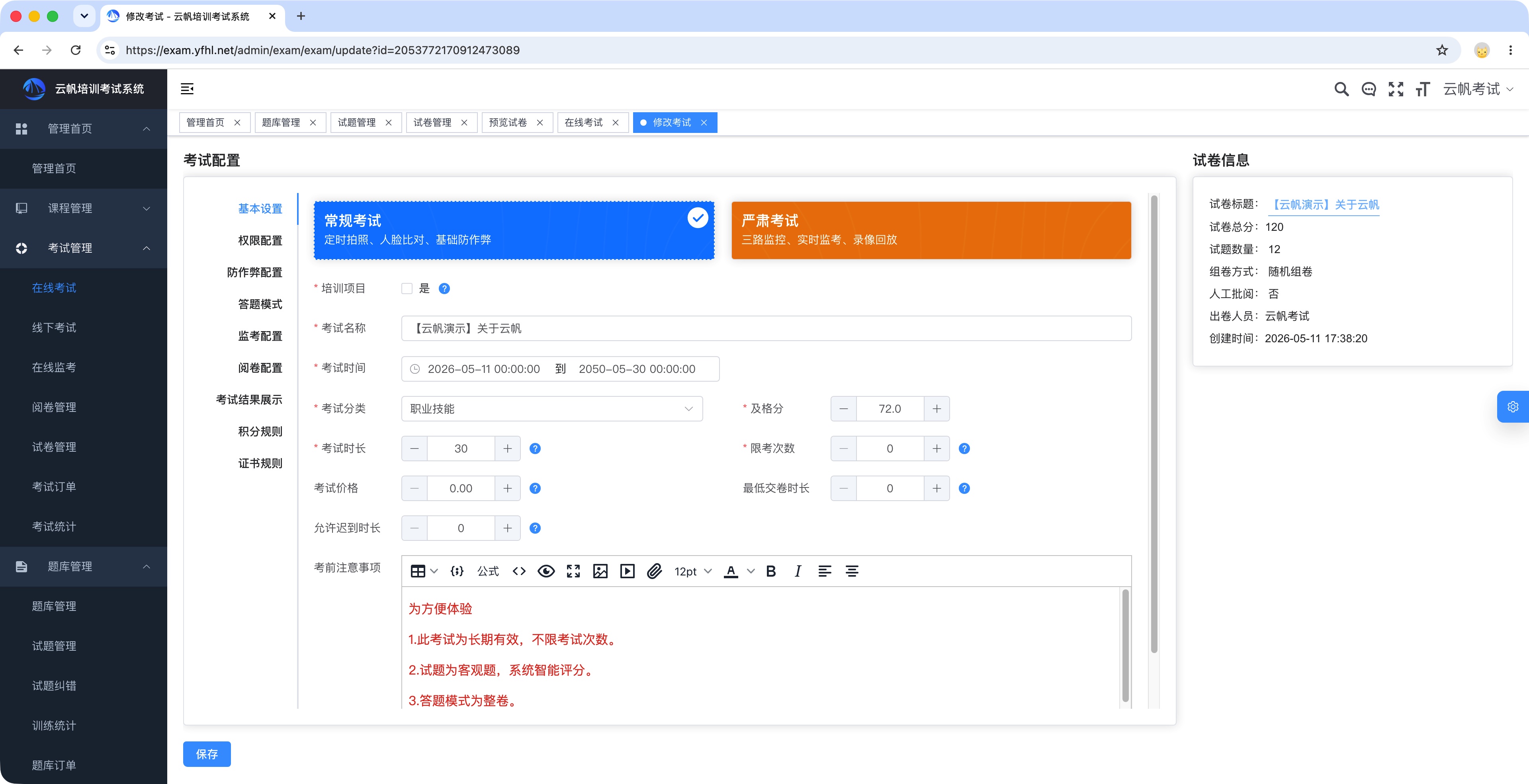1529x784 pixels.
Task: Open the font size adjustment icon
Action: pyautogui.click(x=1423, y=89)
